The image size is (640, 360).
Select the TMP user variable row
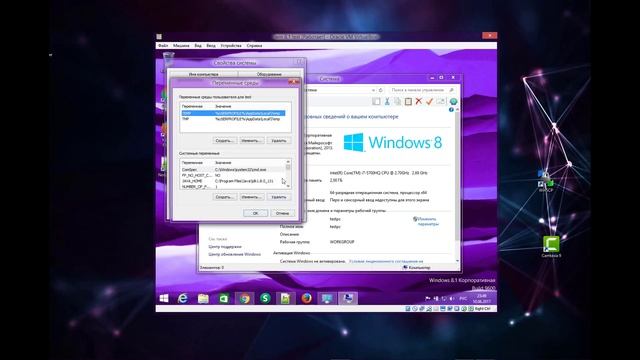point(233,119)
